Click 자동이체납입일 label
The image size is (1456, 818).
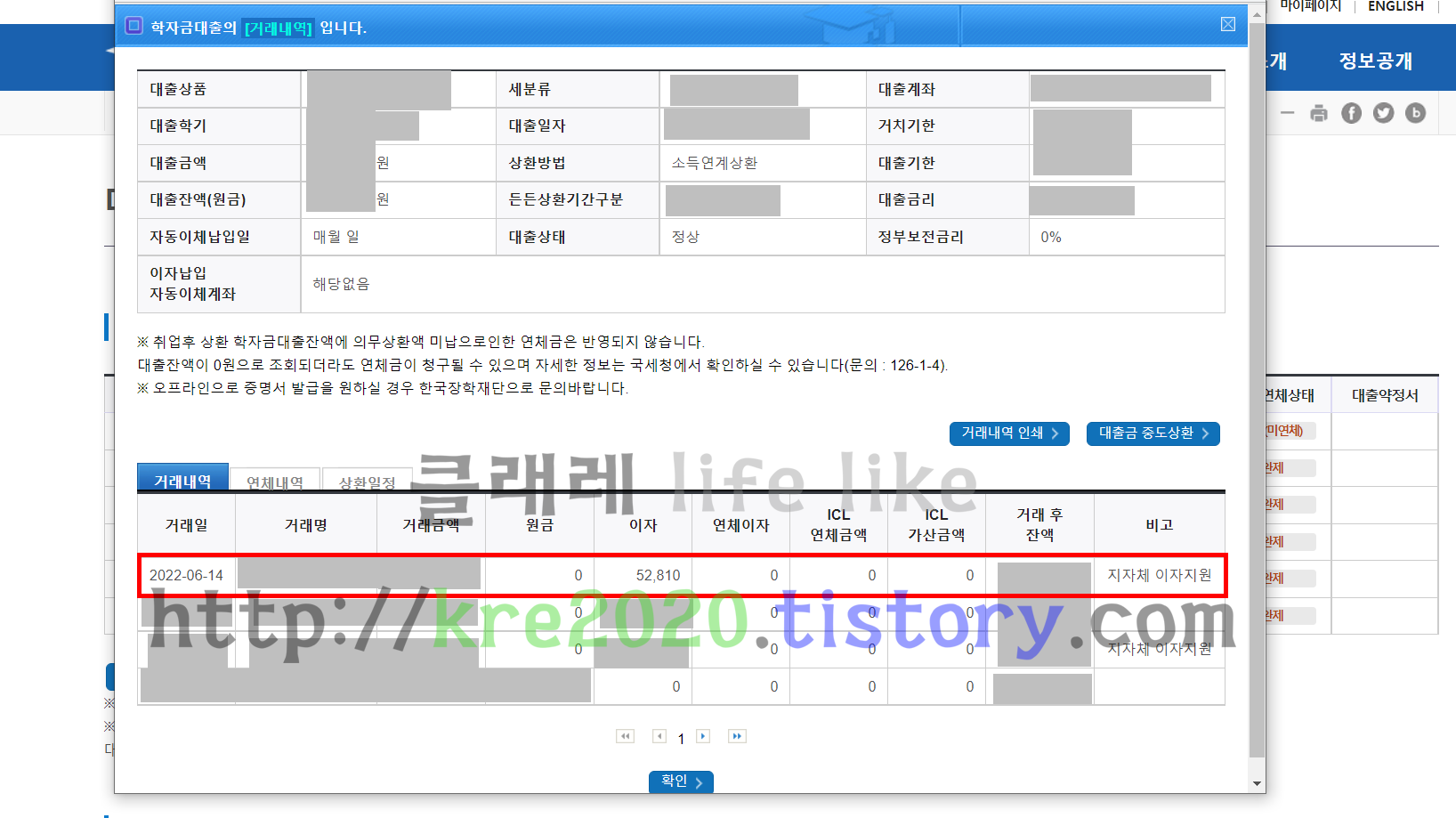199,237
